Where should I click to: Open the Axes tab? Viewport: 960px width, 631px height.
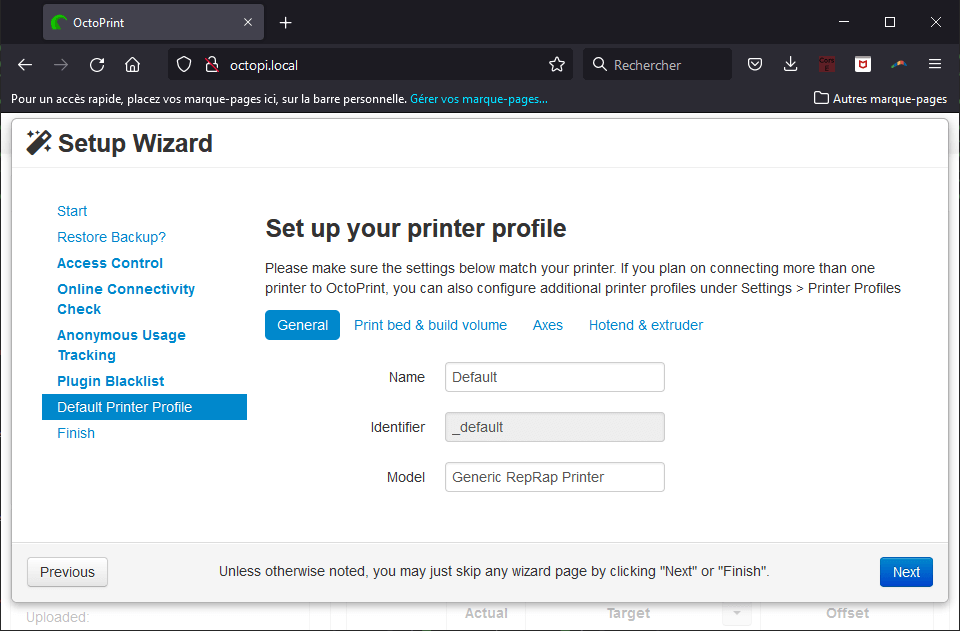coord(547,325)
